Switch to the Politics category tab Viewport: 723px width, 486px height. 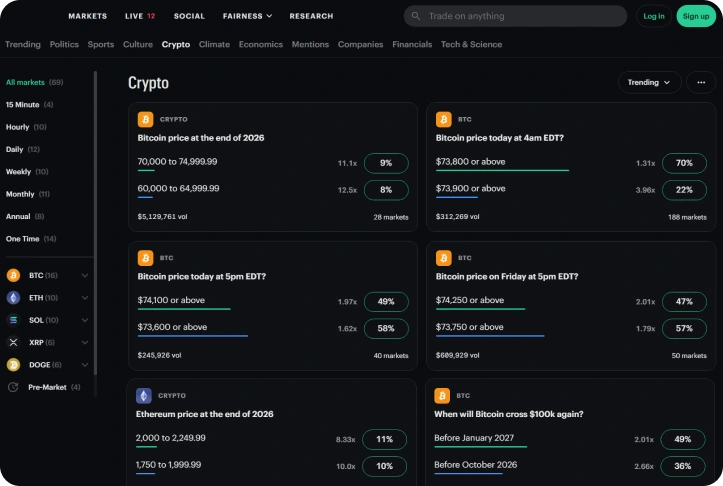coord(64,44)
